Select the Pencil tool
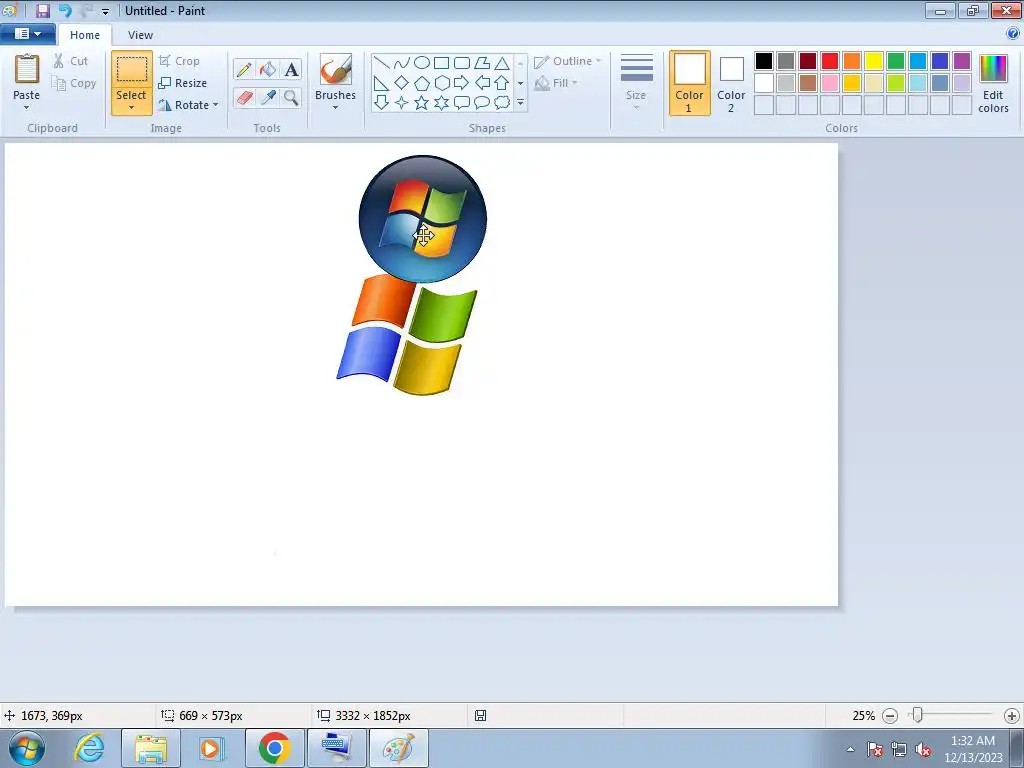 click(x=244, y=69)
